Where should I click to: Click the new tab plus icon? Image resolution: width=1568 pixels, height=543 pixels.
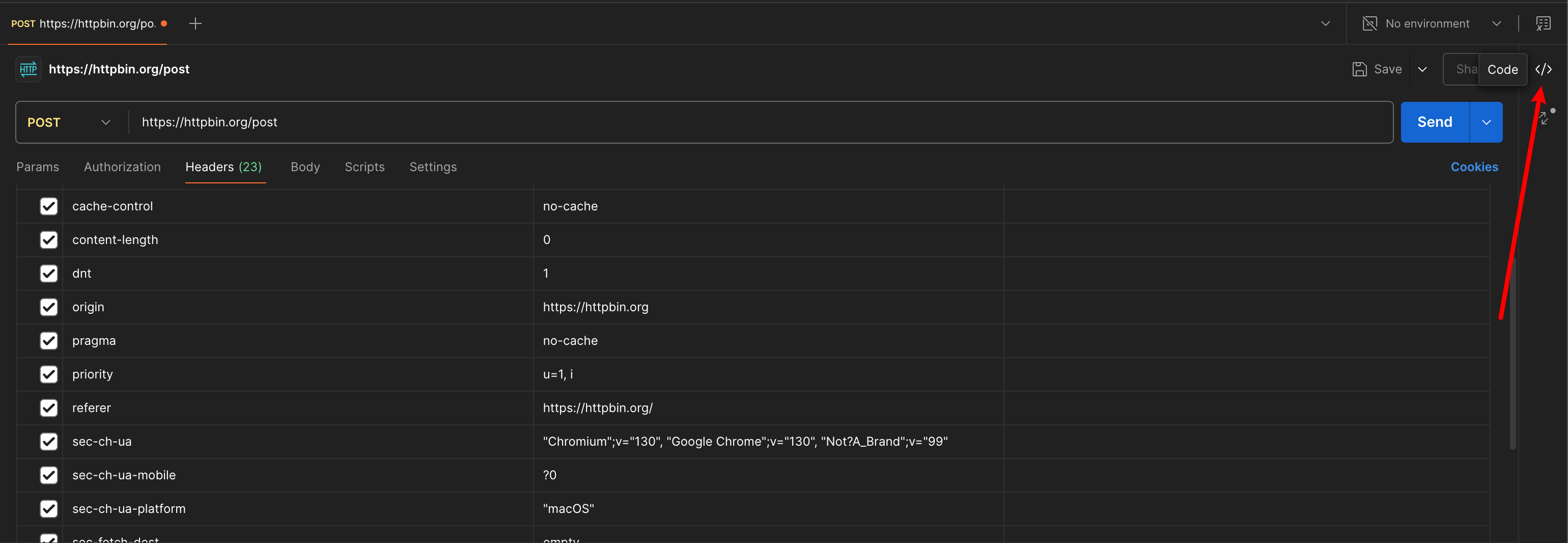coord(195,24)
